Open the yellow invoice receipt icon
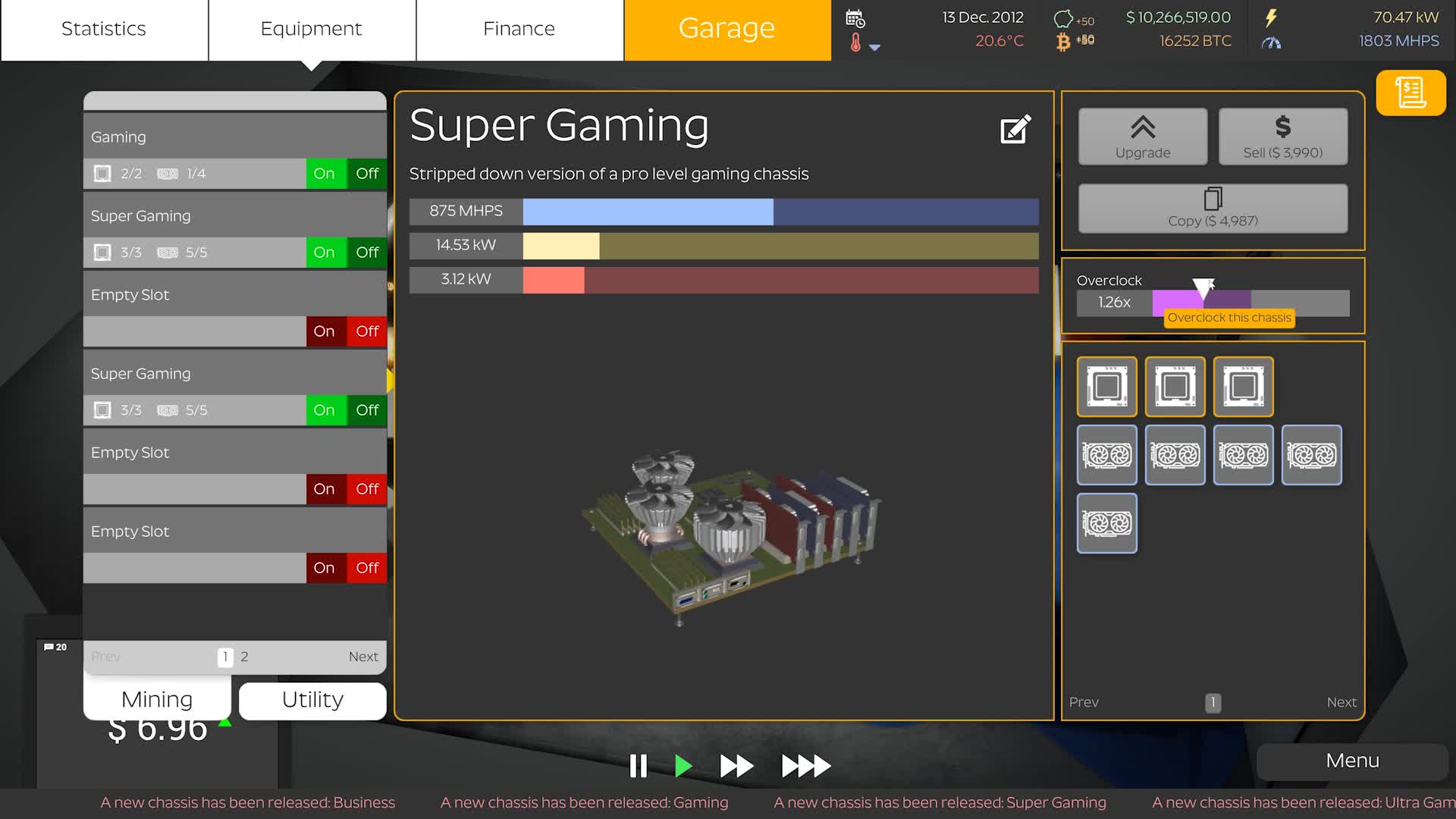 [x=1410, y=93]
